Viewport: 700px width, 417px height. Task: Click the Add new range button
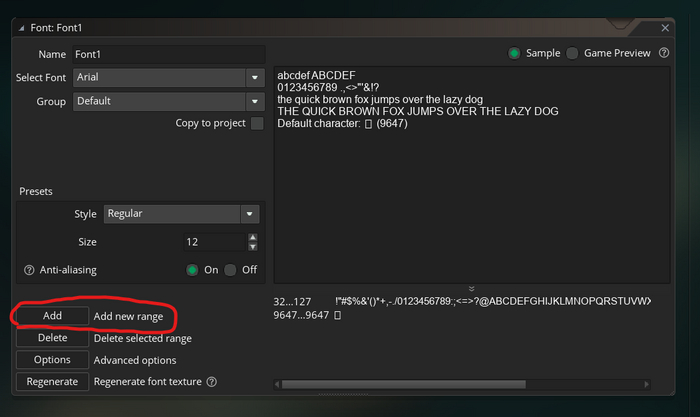point(52,316)
